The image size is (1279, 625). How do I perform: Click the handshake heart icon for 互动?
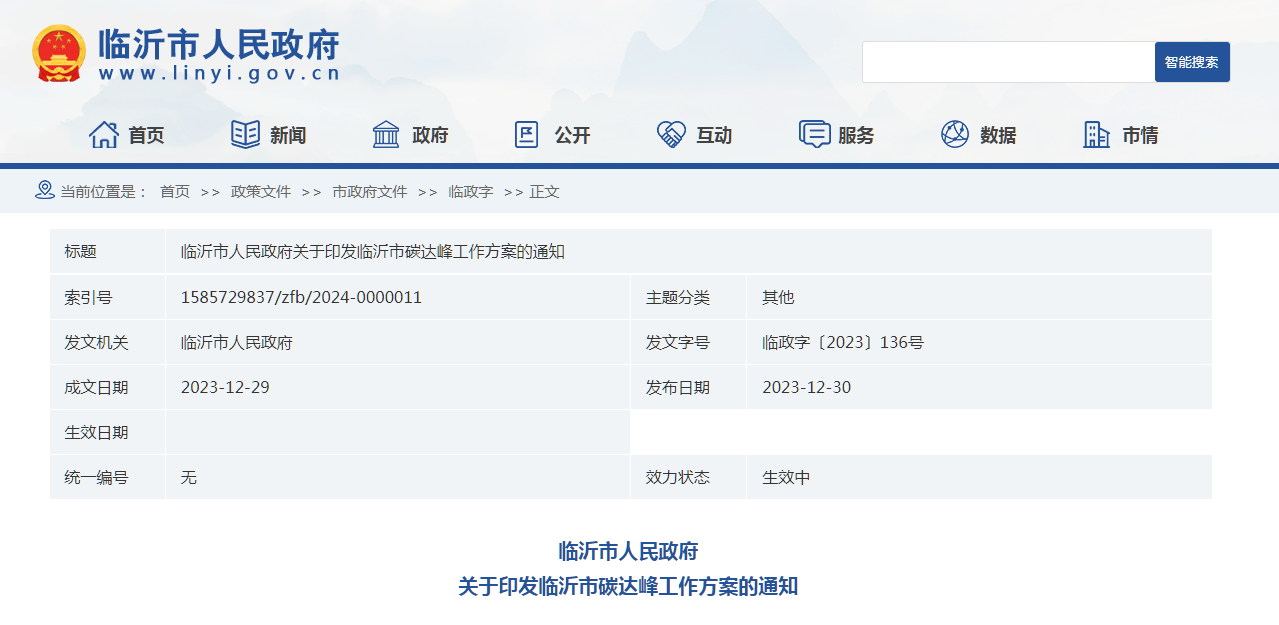coord(670,134)
